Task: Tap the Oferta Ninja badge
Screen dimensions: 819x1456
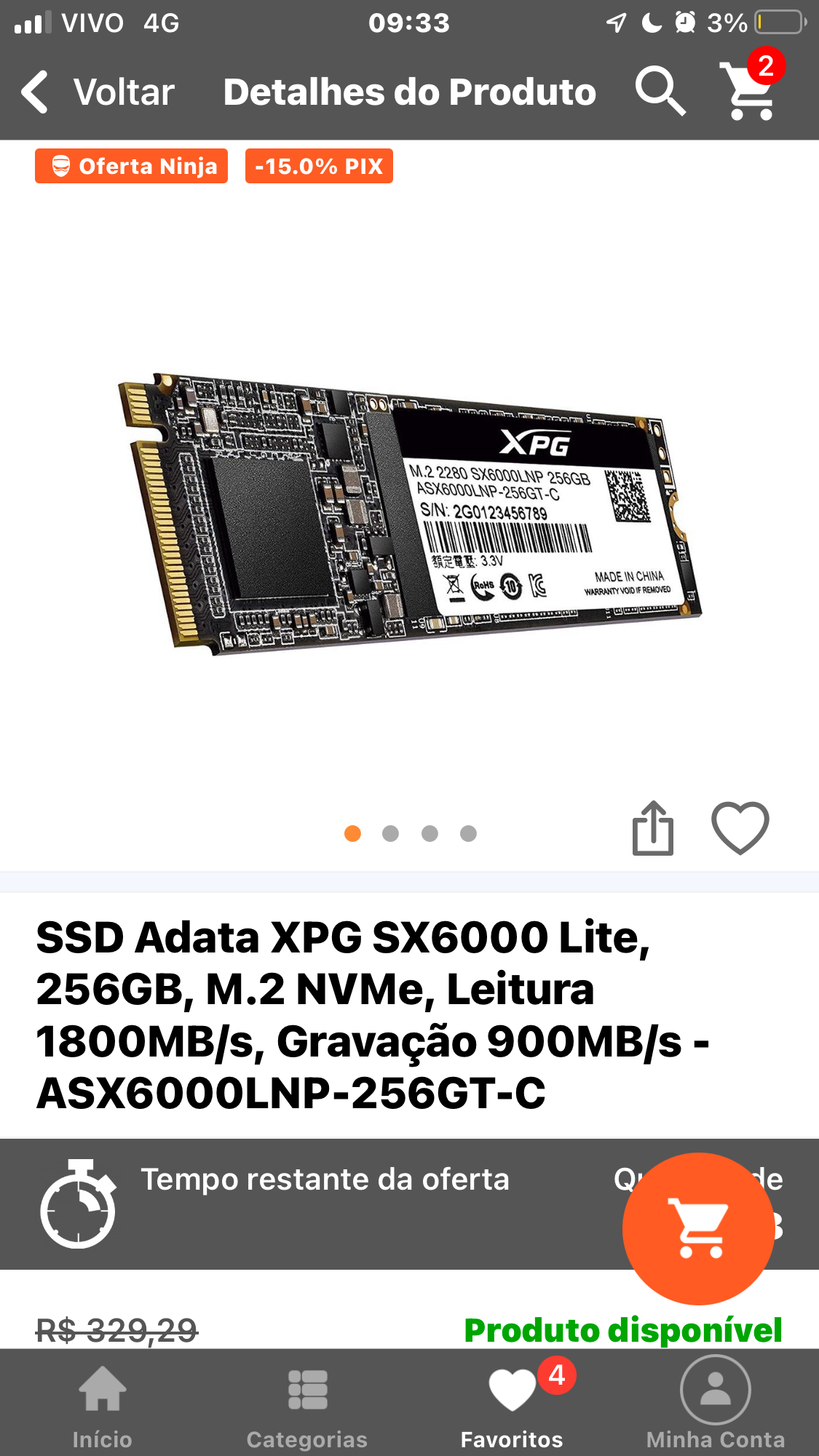Action: (x=131, y=166)
